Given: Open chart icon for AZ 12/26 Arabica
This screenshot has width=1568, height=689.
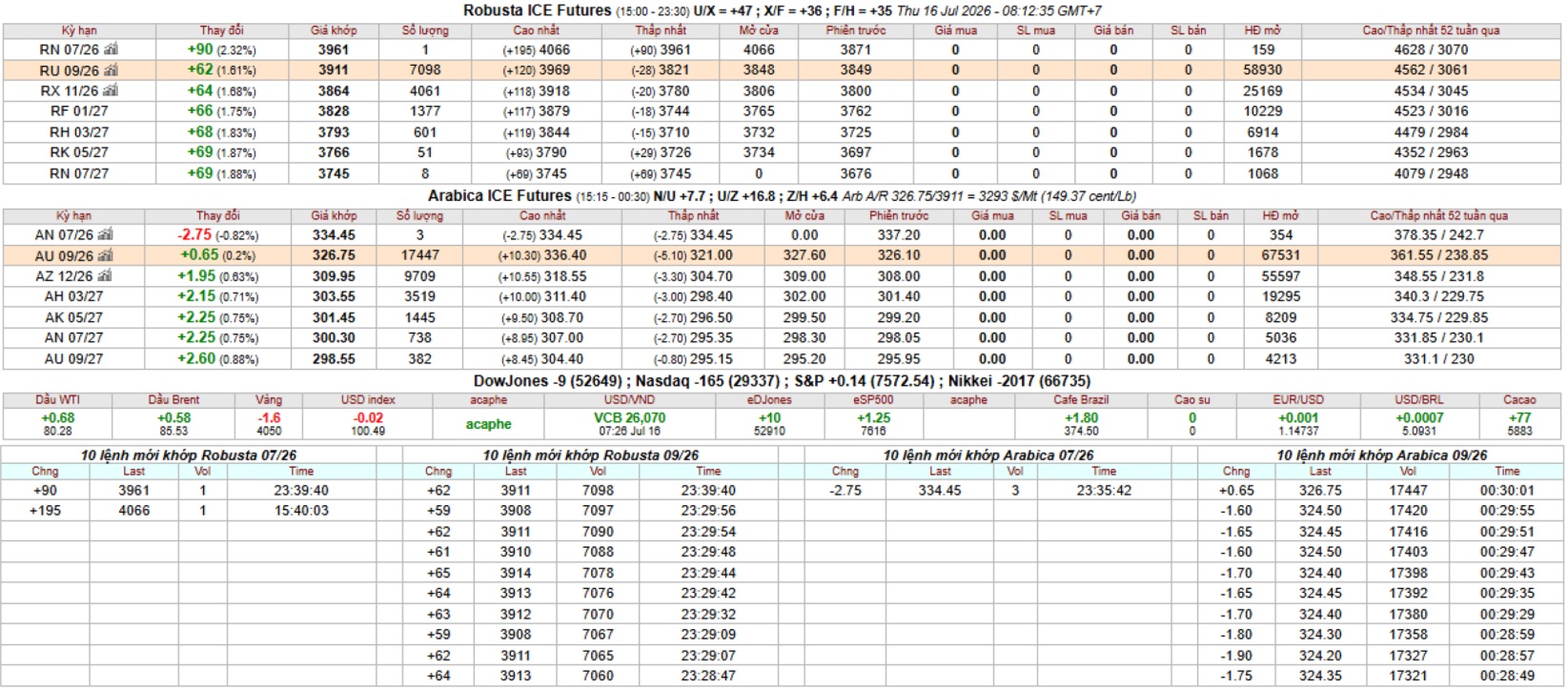Looking at the screenshot, I should [x=106, y=275].
